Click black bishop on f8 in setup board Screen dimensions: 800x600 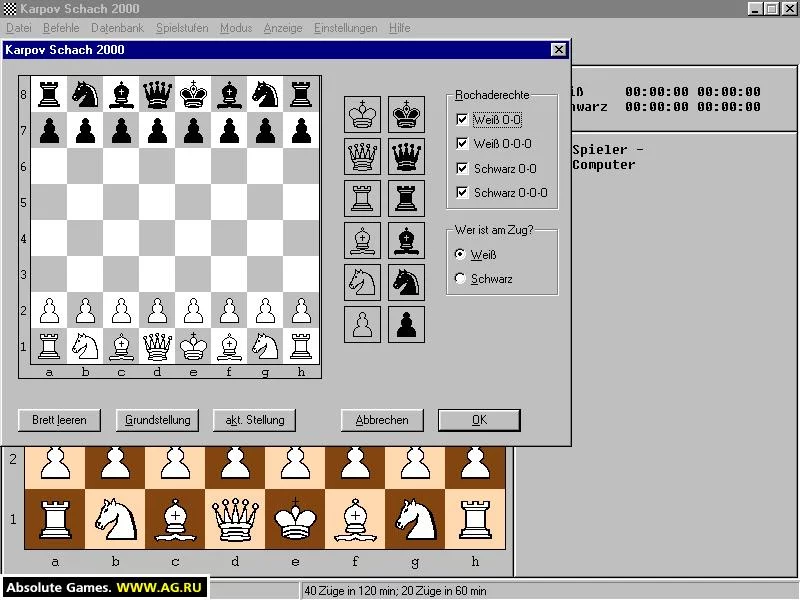click(x=229, y=94)
